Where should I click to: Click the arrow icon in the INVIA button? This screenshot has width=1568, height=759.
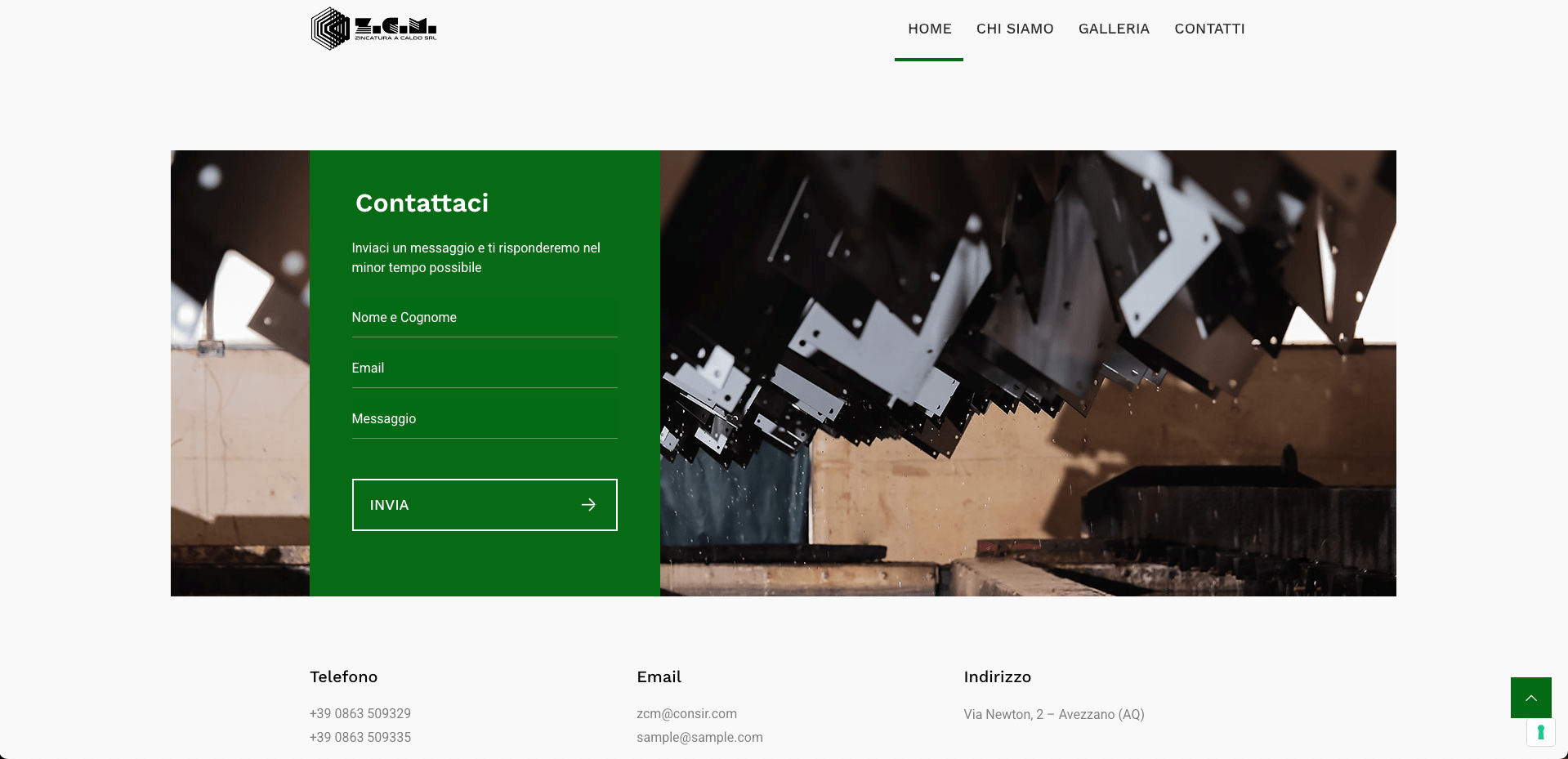[x=588, y=505]
